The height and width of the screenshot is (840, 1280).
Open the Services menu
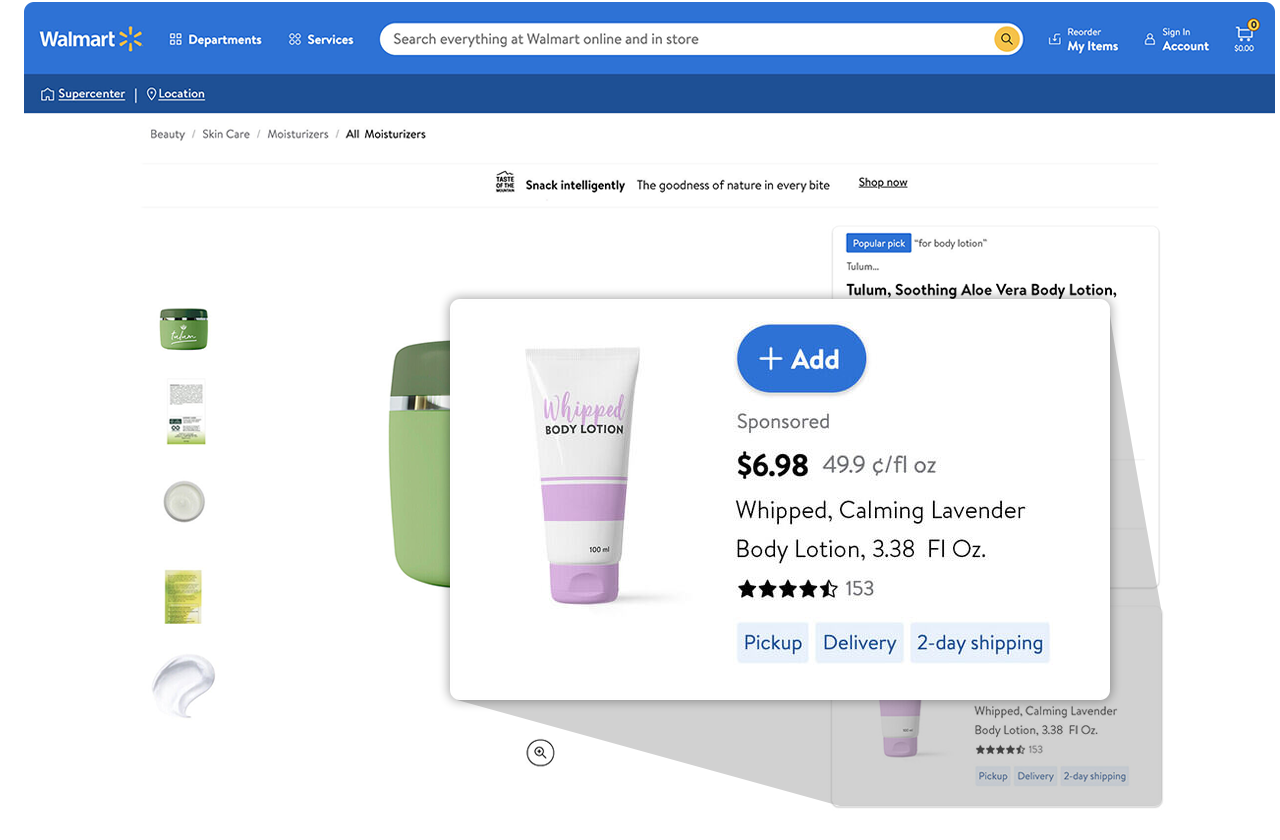pos(321,39)
